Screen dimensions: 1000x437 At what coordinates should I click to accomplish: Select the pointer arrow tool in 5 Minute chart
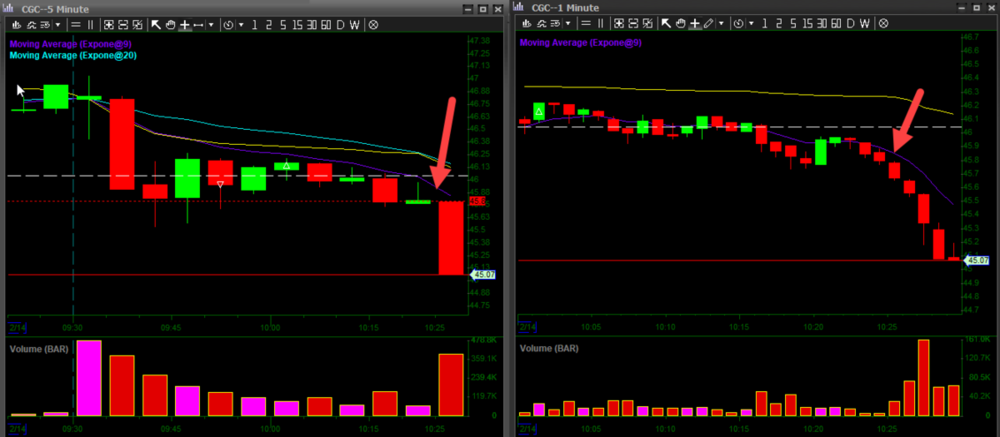(155, 24)
